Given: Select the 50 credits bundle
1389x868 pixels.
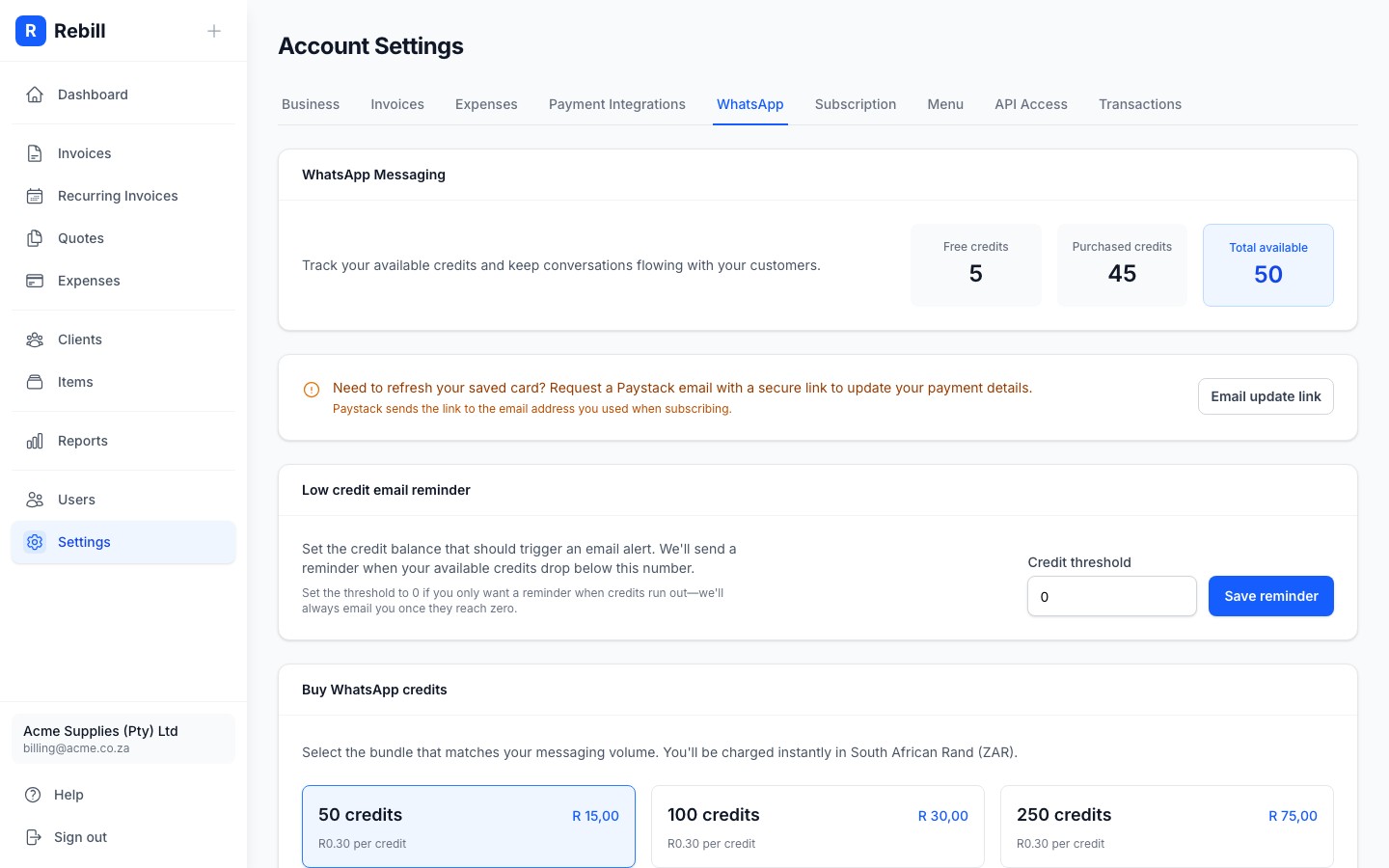Looking at the screenshot, I should point(468,827).
